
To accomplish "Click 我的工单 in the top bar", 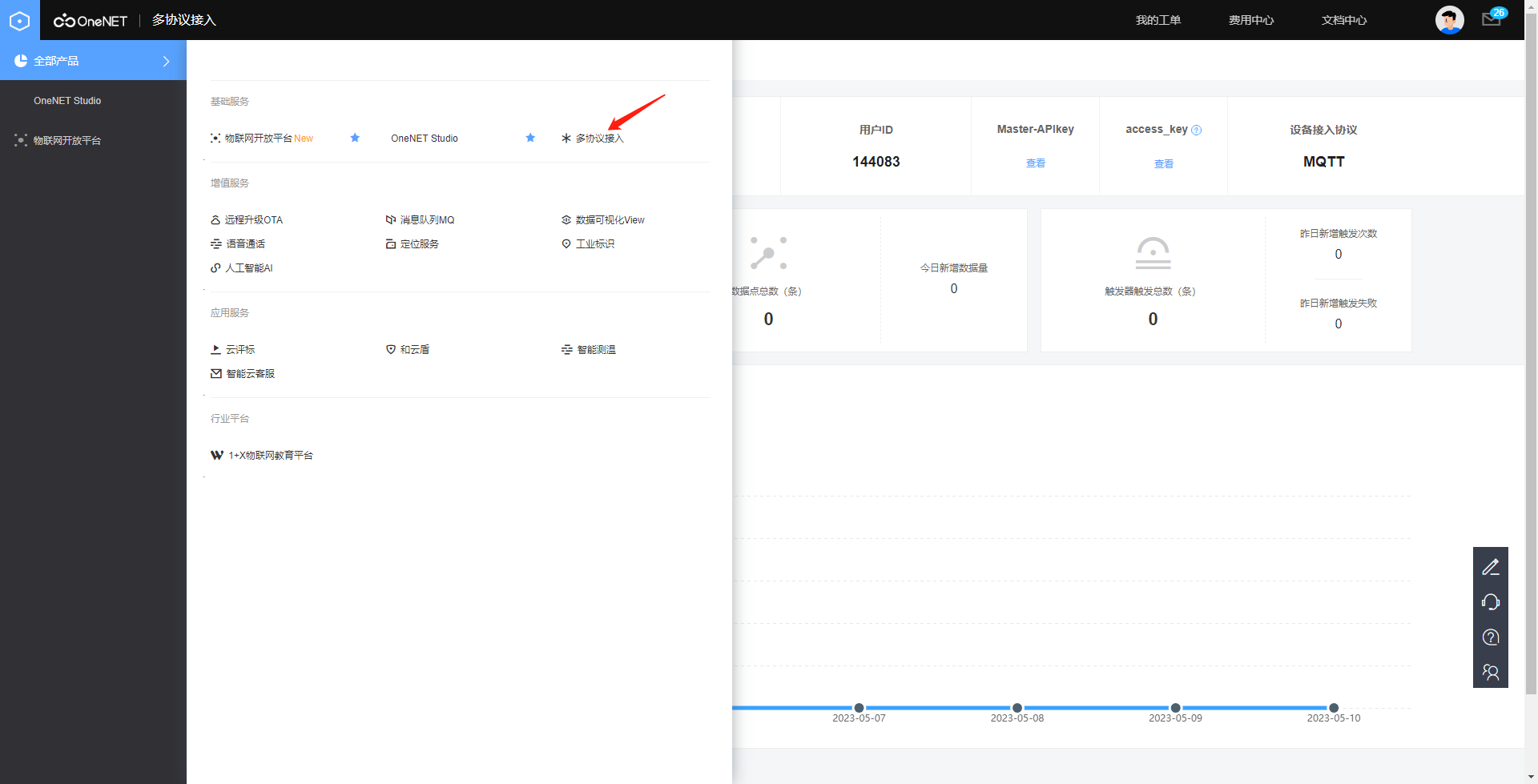I will pos(1158,20).
